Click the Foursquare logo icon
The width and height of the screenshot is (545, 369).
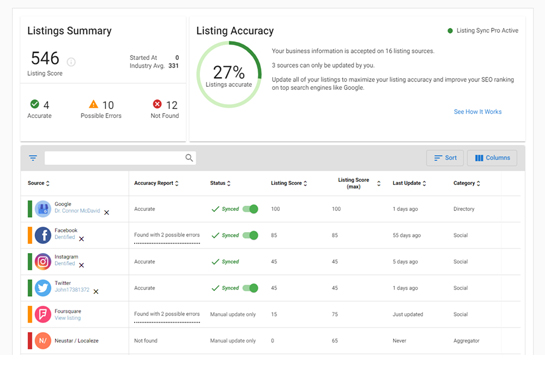pos(43,314)
